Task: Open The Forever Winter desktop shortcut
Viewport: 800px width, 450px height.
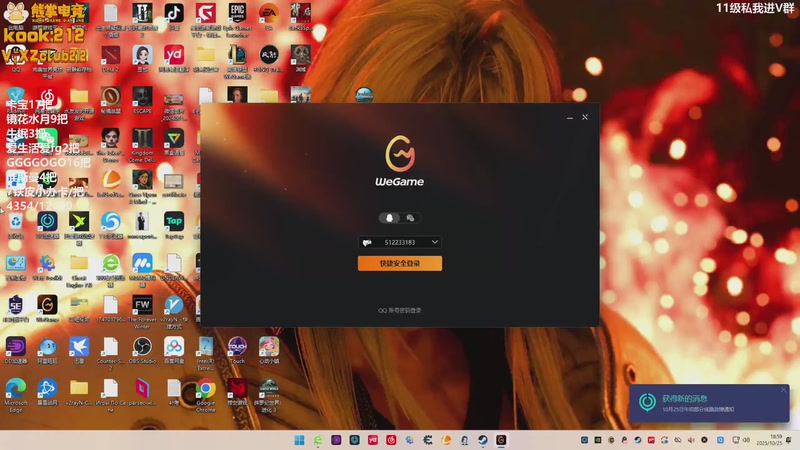Action: [142, 311]
